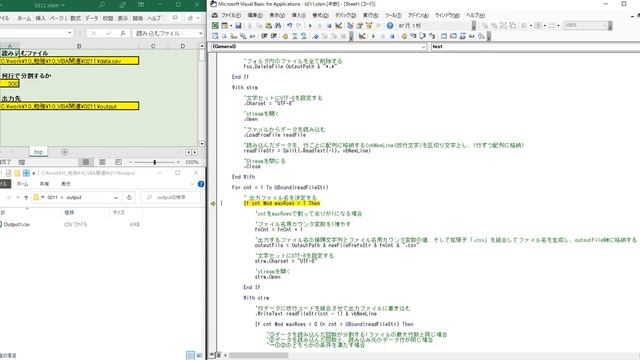The width and height of the screenshot is (640, 360).
Task: Click the VBA horizontal scrollbar thumb
Action: click(x=258, y=356)
